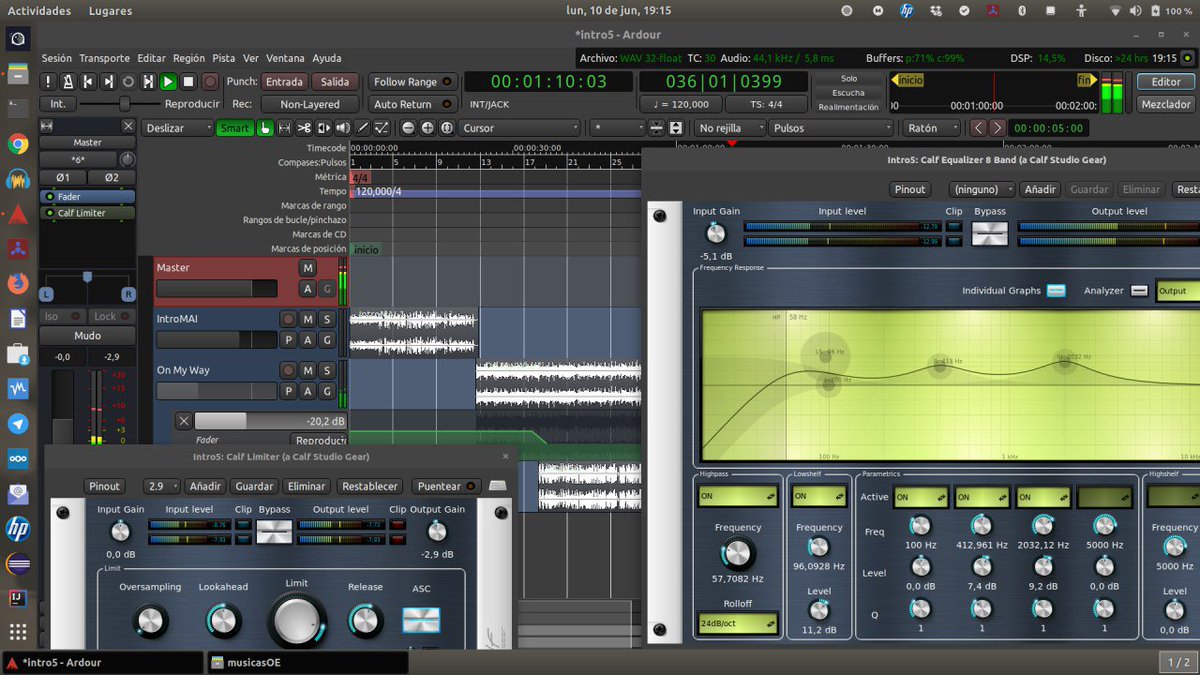Click Pinout in Calf Limiter window

104,486
